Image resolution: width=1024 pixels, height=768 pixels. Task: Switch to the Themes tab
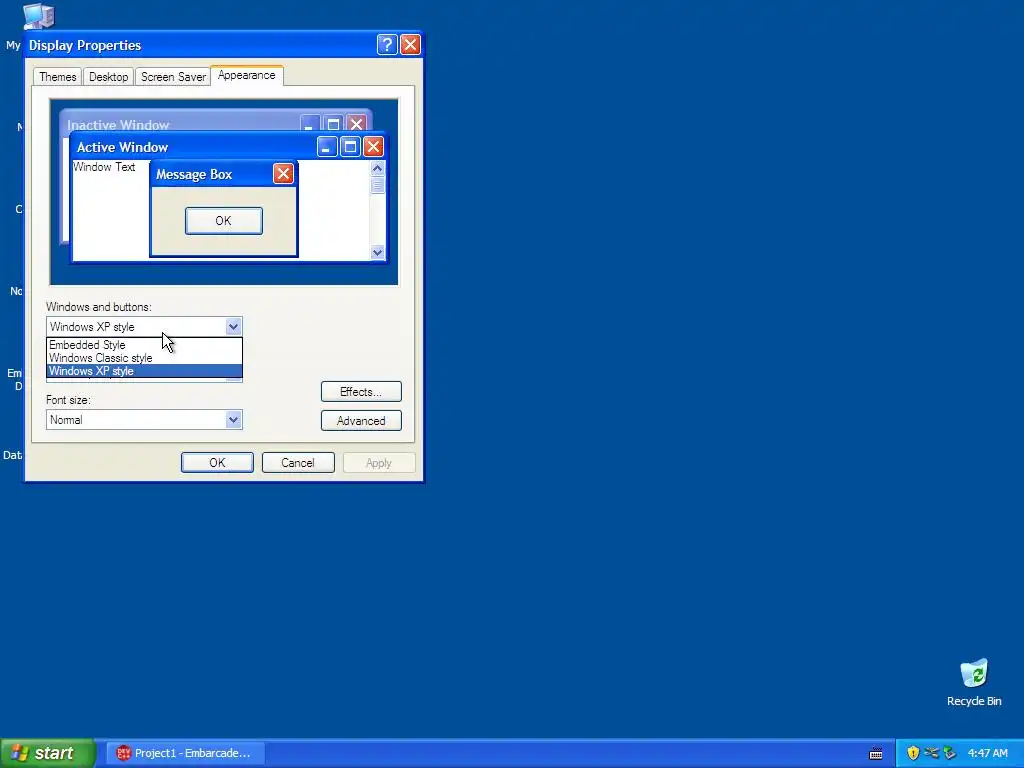point(57,76)
